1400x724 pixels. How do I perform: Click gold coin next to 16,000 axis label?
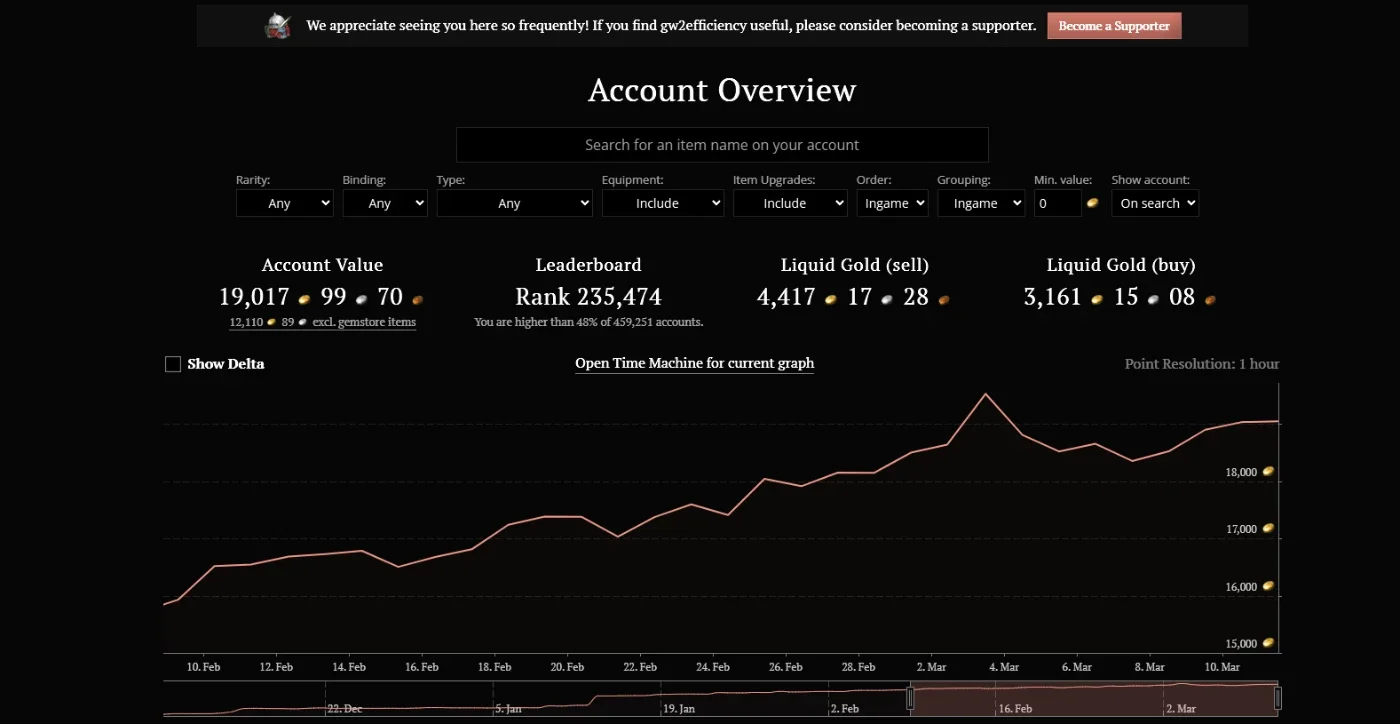1268,586
